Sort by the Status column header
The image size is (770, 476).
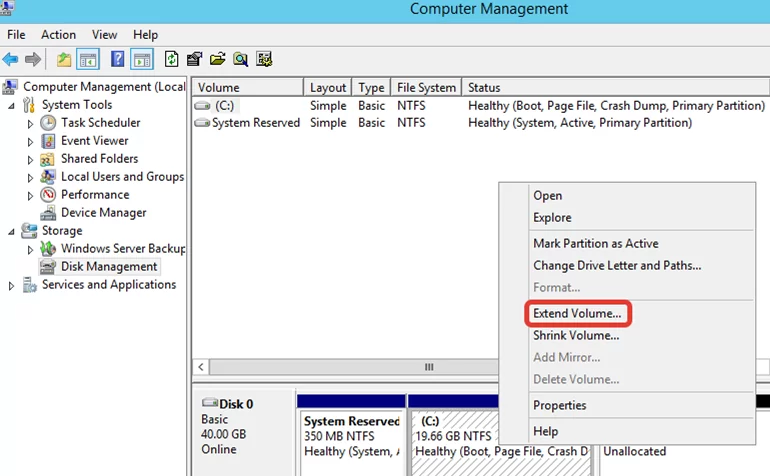616,87
